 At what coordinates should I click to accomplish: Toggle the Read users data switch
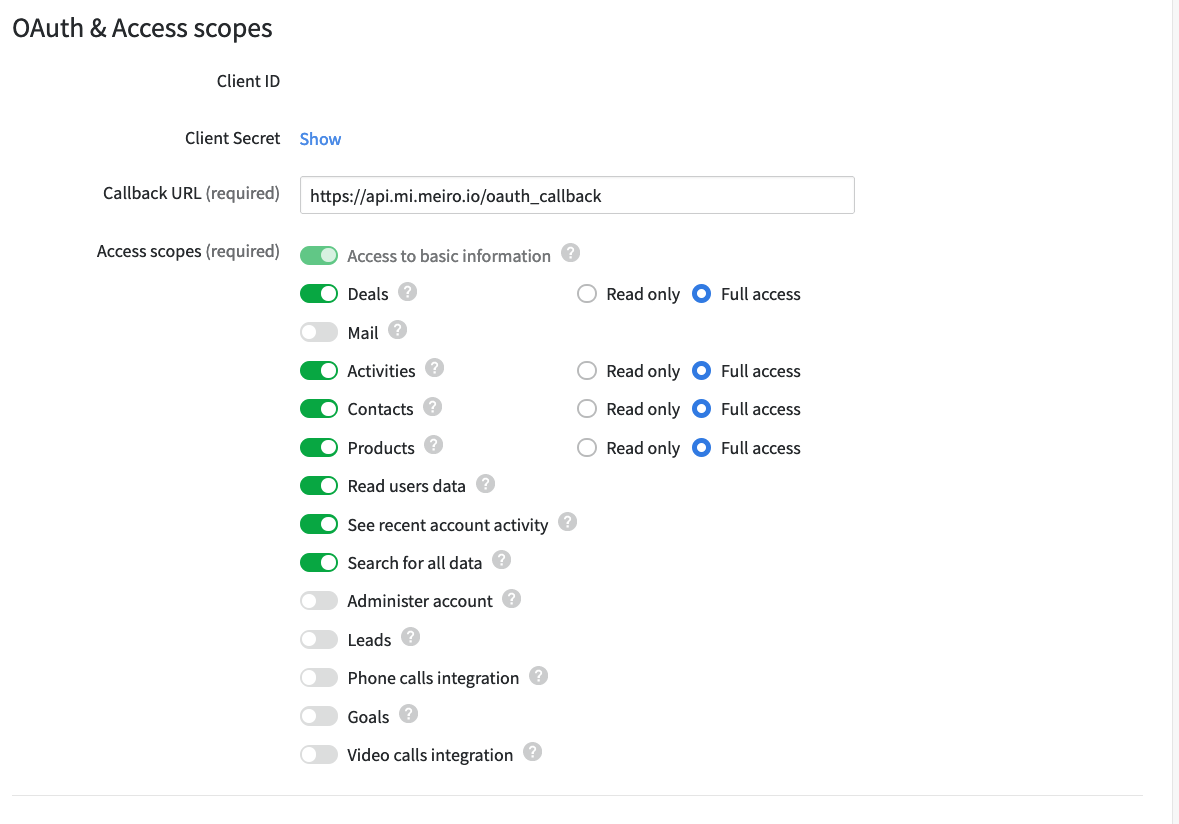coord(319,486)
